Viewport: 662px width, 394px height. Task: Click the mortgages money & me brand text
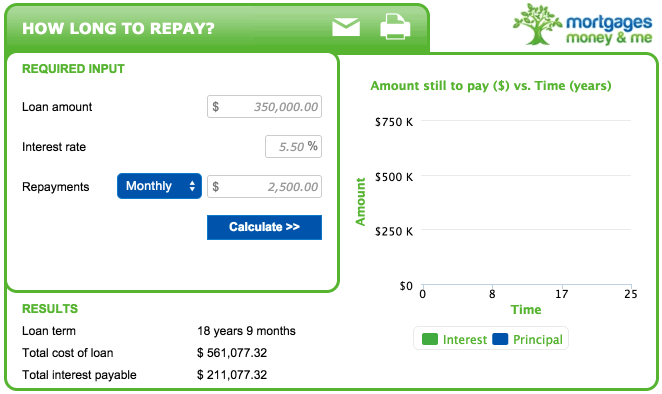click(x=609, y=30)
